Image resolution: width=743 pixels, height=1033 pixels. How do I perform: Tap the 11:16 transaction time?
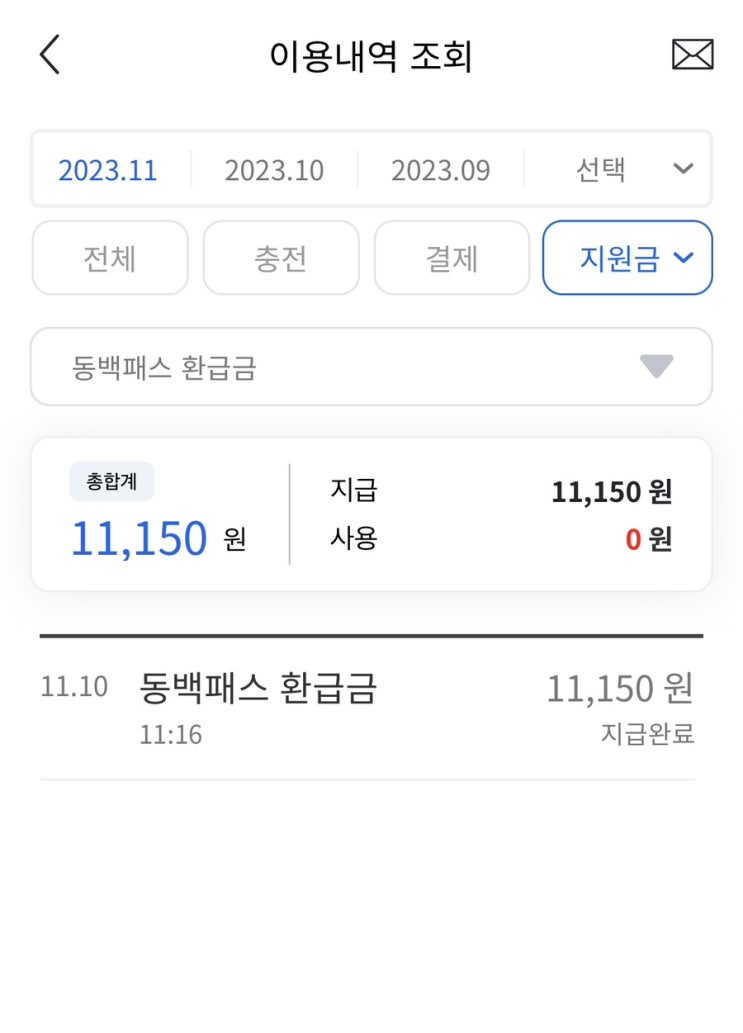tap(171, 735)
